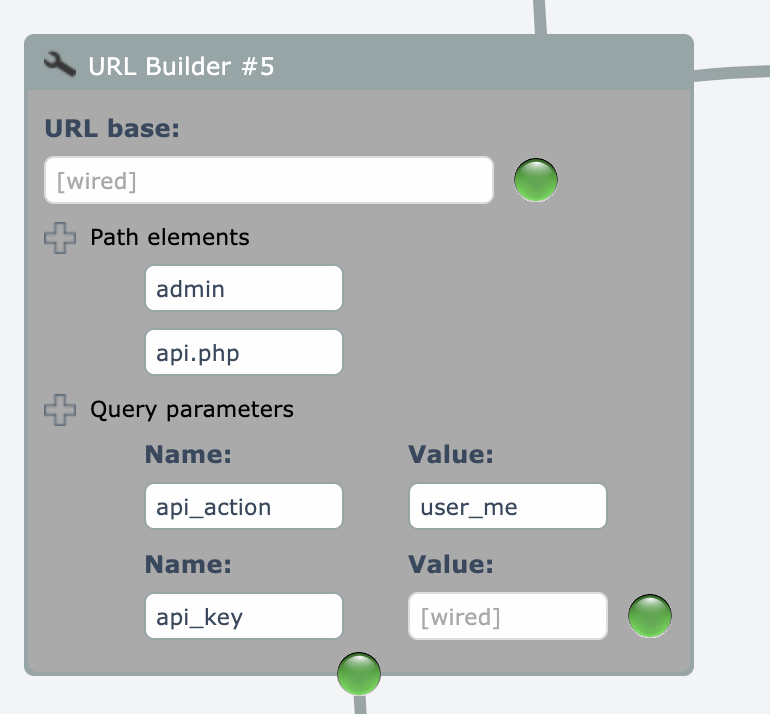Click the Value label above user_me
770x714 pixels.
[x=451, y=455]
